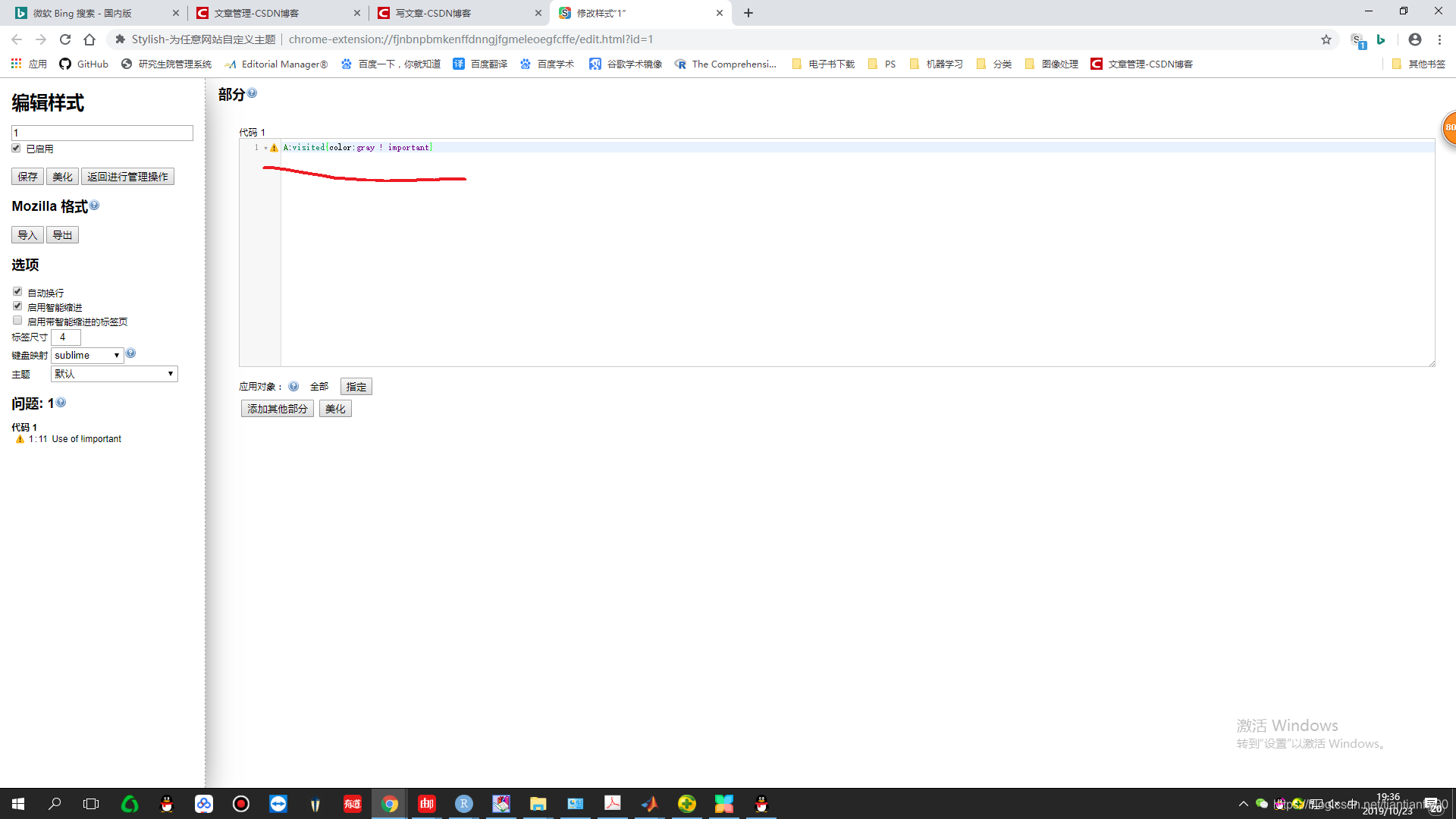This screenshot has height=819, width=1456.
Task: Reload the page with refresh icon
Action: pyautogui.click(x=65, y=39)
